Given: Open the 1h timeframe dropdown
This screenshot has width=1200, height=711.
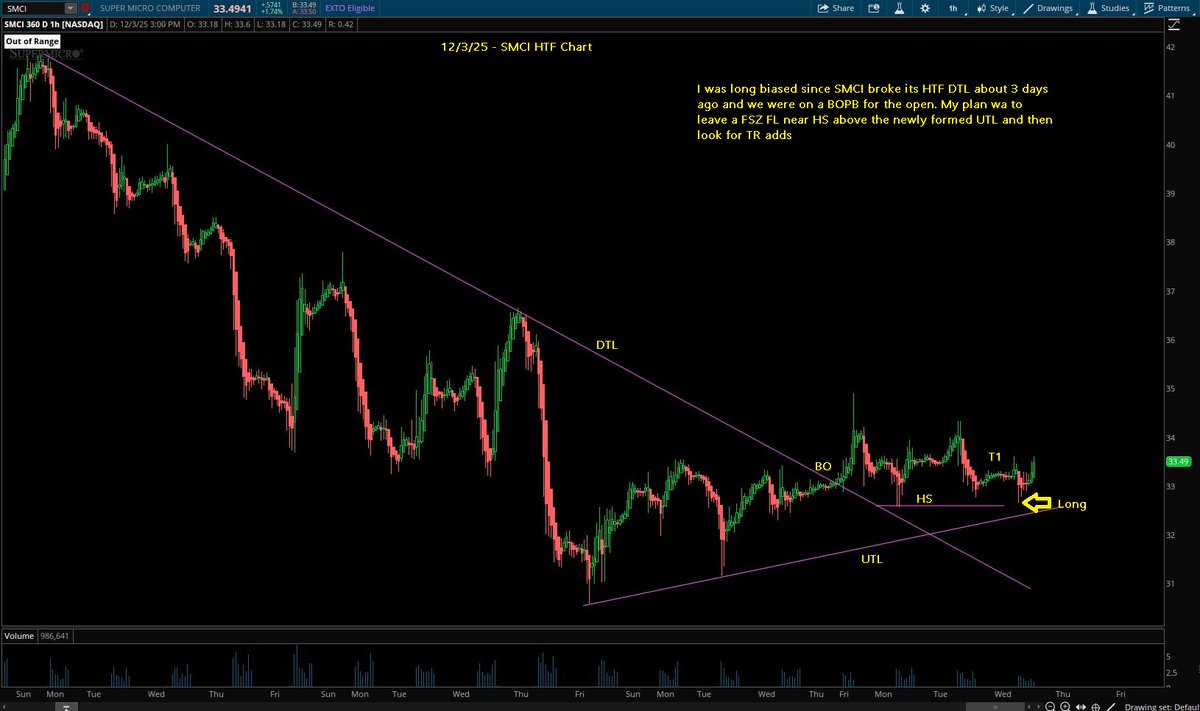Looking at the screenshot, I should (x=954, y=8).
